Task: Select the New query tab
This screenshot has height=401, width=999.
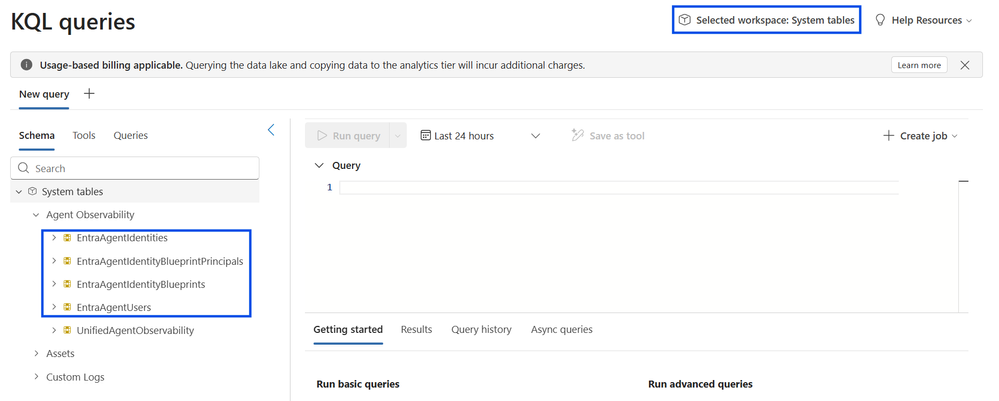Action: coord(44,94)
